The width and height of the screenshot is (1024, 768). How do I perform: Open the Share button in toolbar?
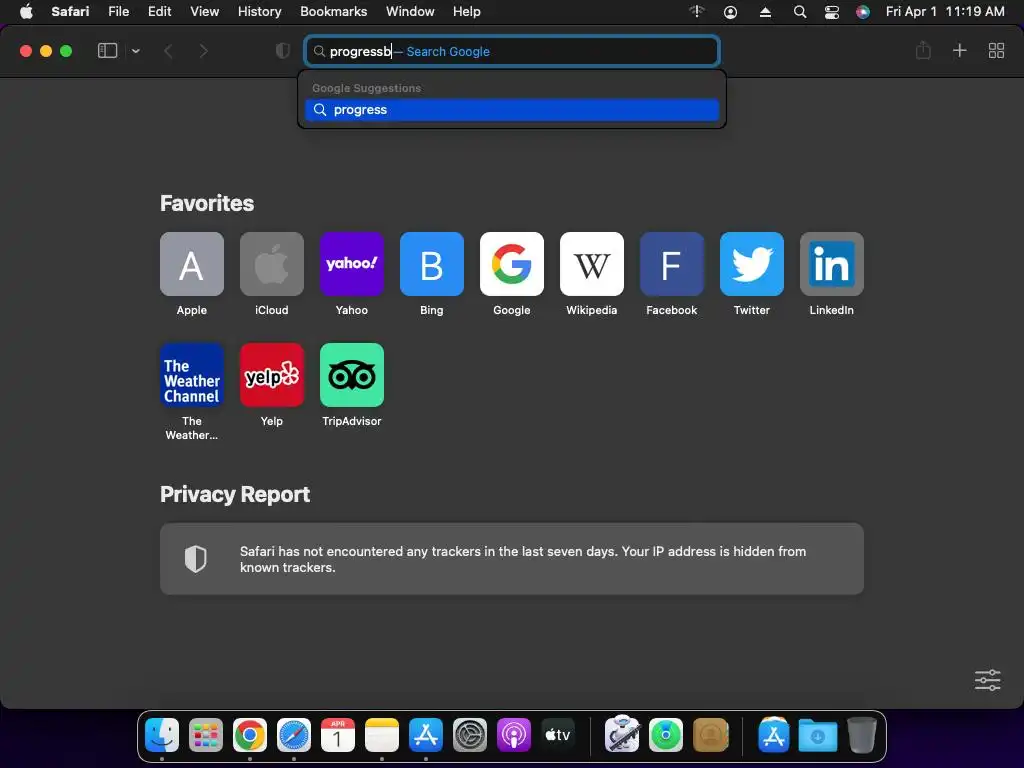pos(923,50)
